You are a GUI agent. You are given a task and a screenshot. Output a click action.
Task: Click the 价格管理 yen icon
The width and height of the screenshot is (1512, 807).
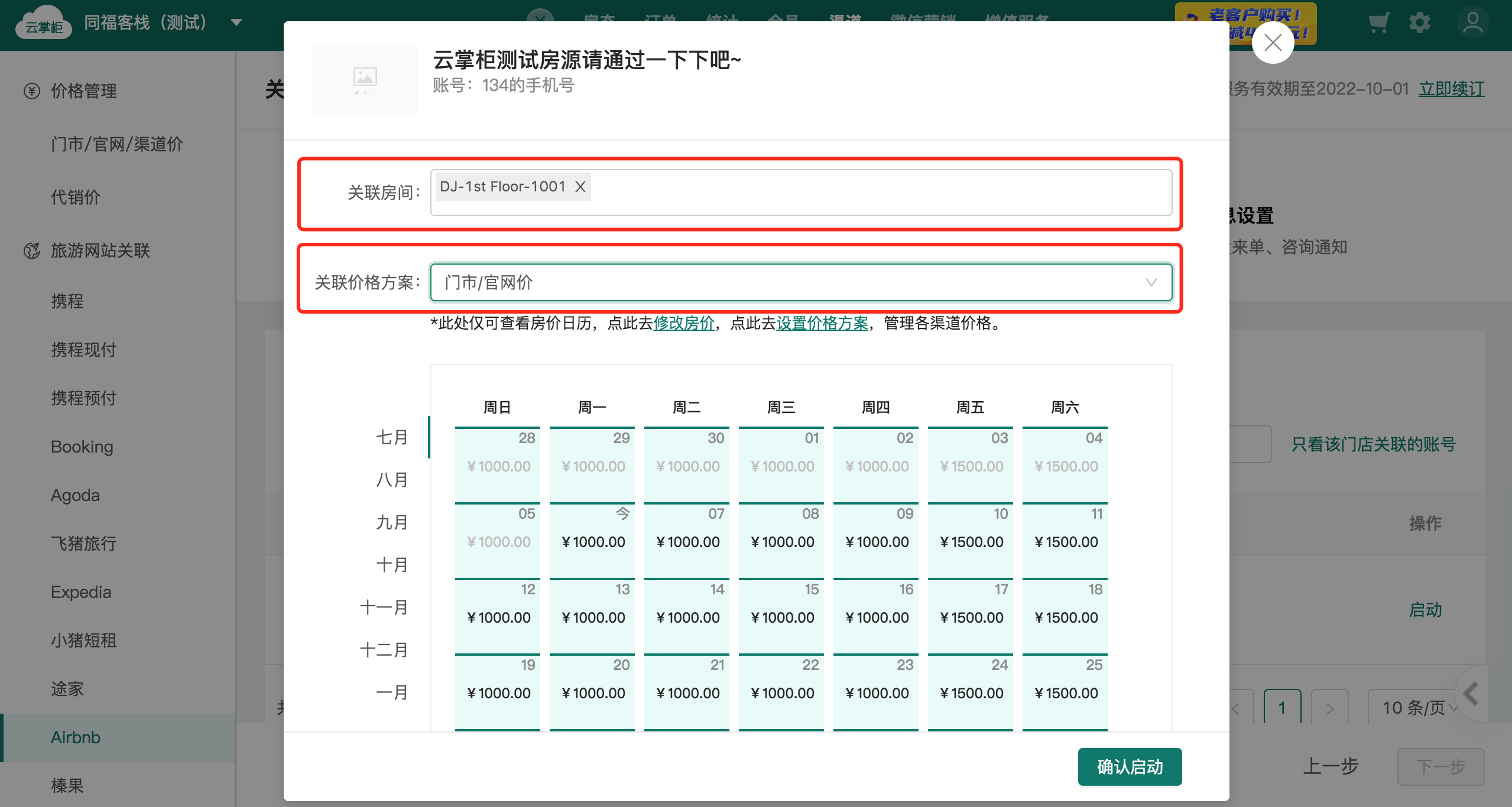pyautogui.click(x=32, y=91)
